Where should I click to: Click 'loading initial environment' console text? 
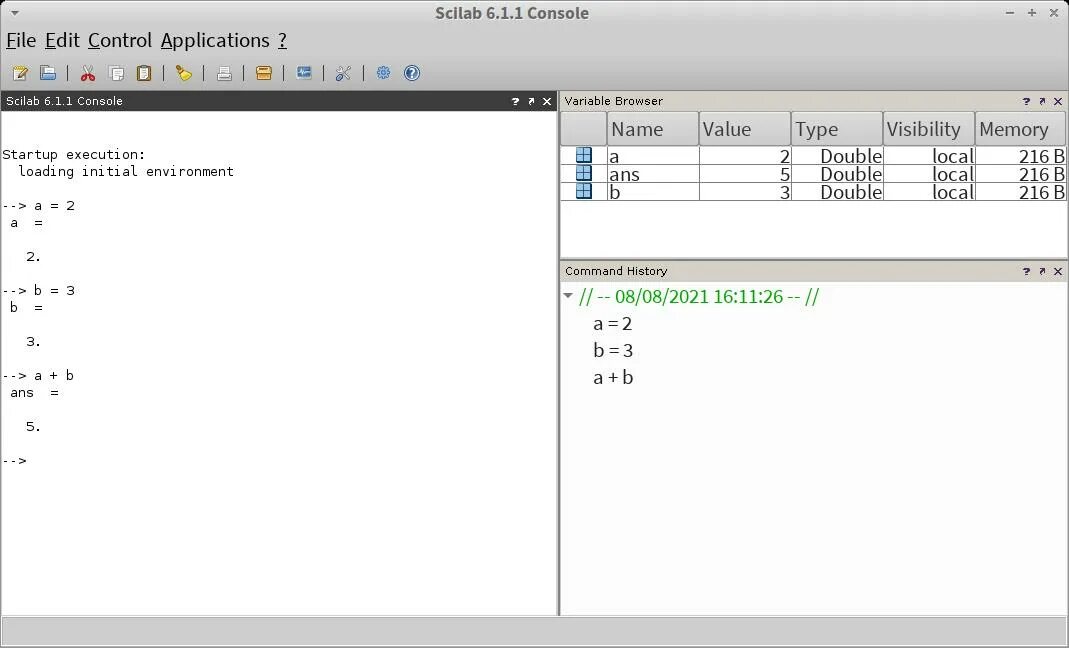point(125,171)
